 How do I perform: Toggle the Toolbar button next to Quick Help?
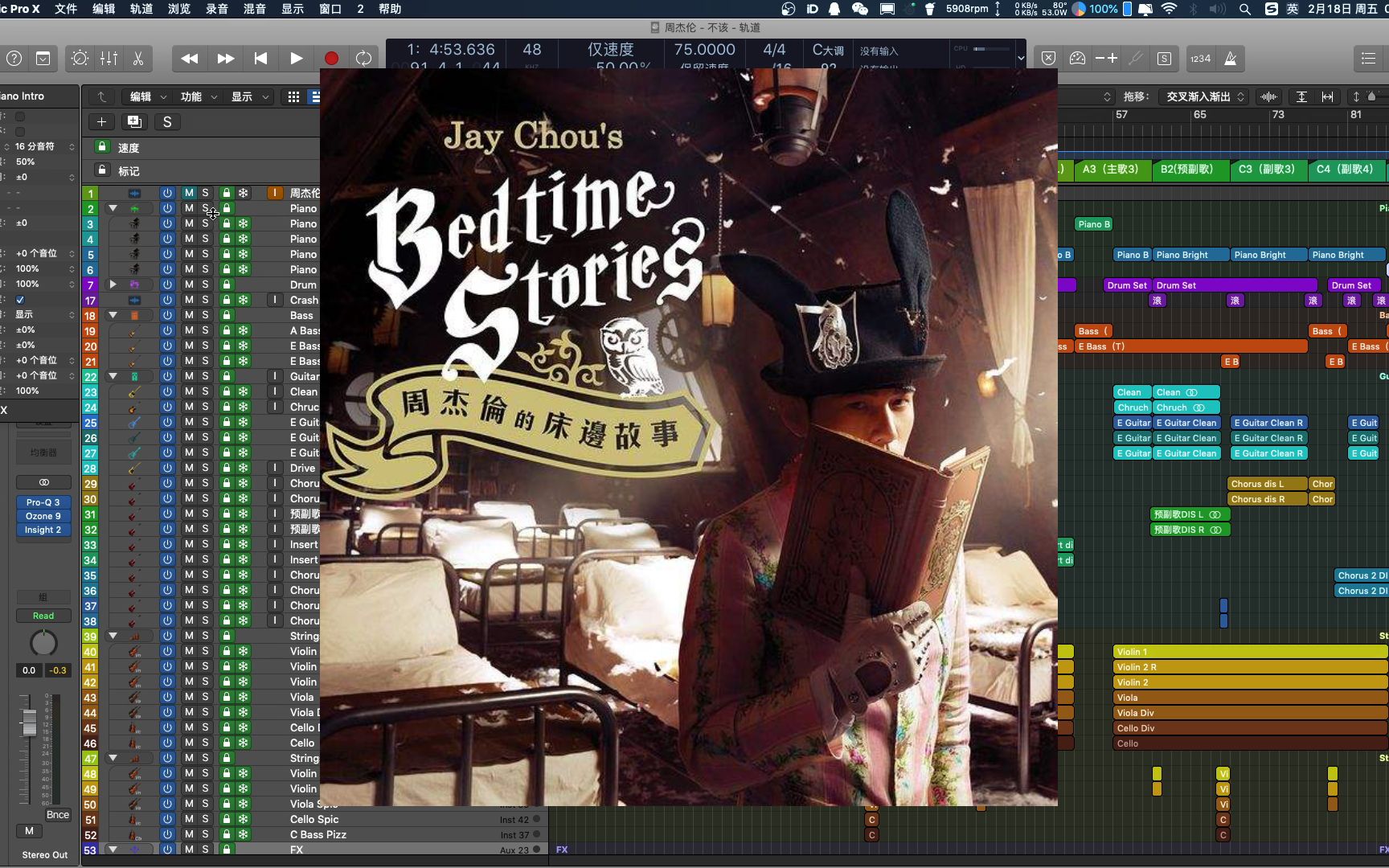point(43,59)
